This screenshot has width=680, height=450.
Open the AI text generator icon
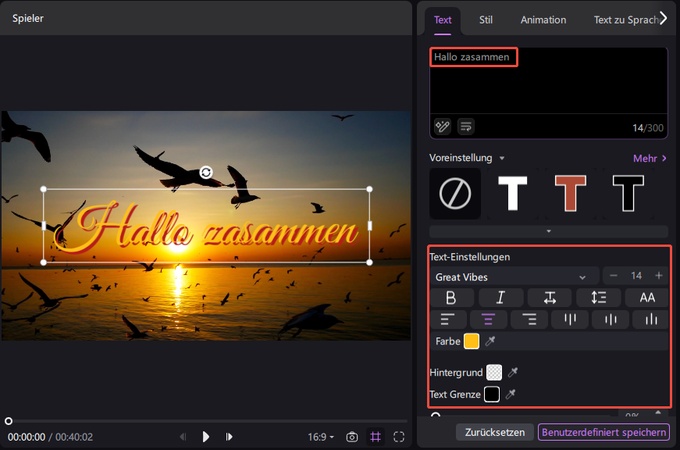(442, 127)
